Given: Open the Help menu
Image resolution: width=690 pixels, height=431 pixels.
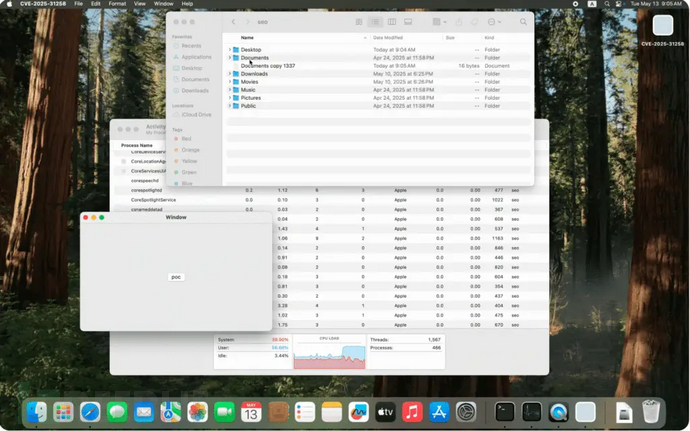Looking at the screenshot, I should click(187, 4).
